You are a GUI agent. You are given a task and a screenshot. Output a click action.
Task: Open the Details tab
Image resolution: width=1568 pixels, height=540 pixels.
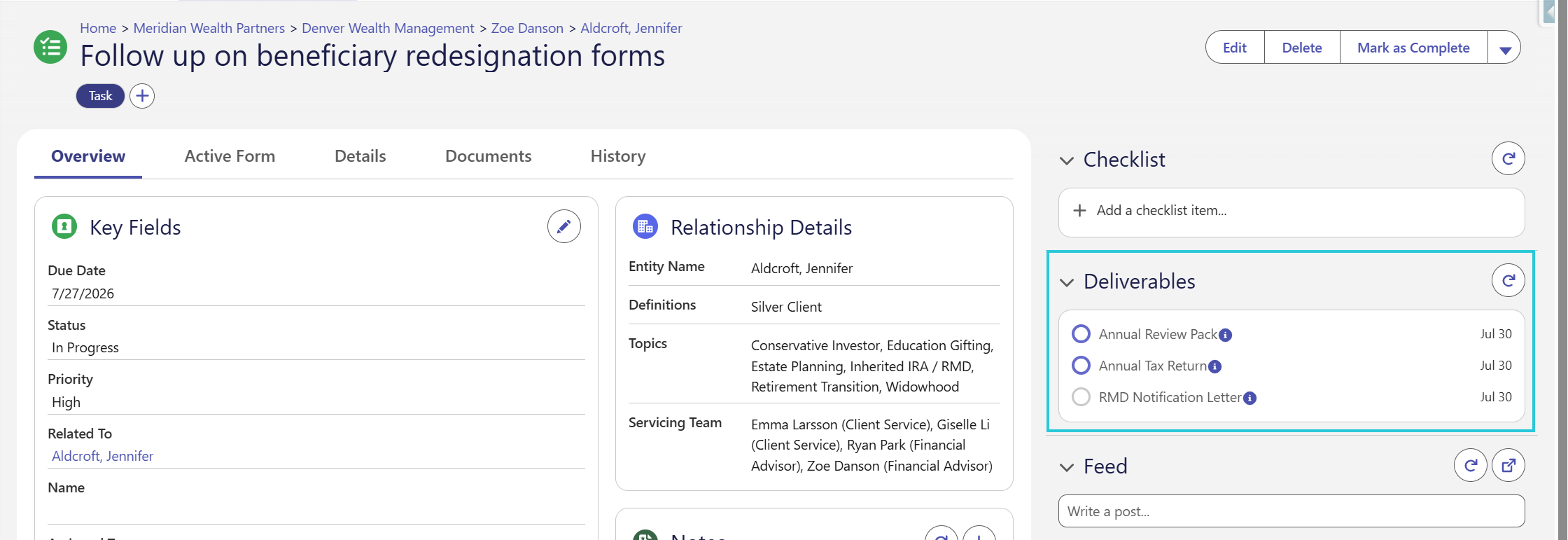coord(360,156)
